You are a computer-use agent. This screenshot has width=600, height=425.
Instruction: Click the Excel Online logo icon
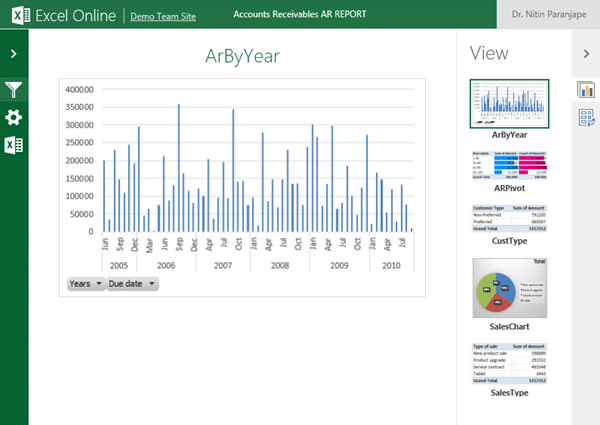[21, 16]
